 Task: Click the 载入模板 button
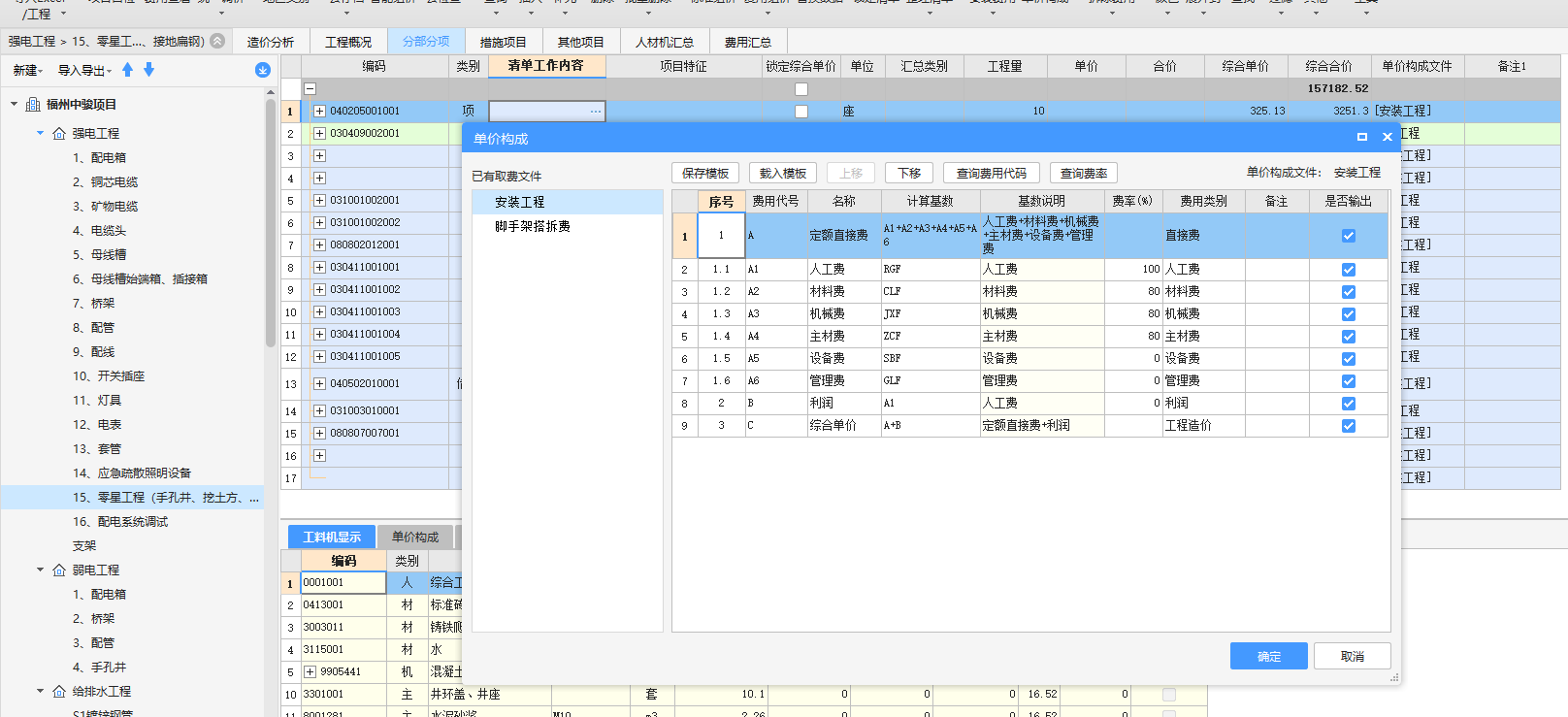pos(783,173)
